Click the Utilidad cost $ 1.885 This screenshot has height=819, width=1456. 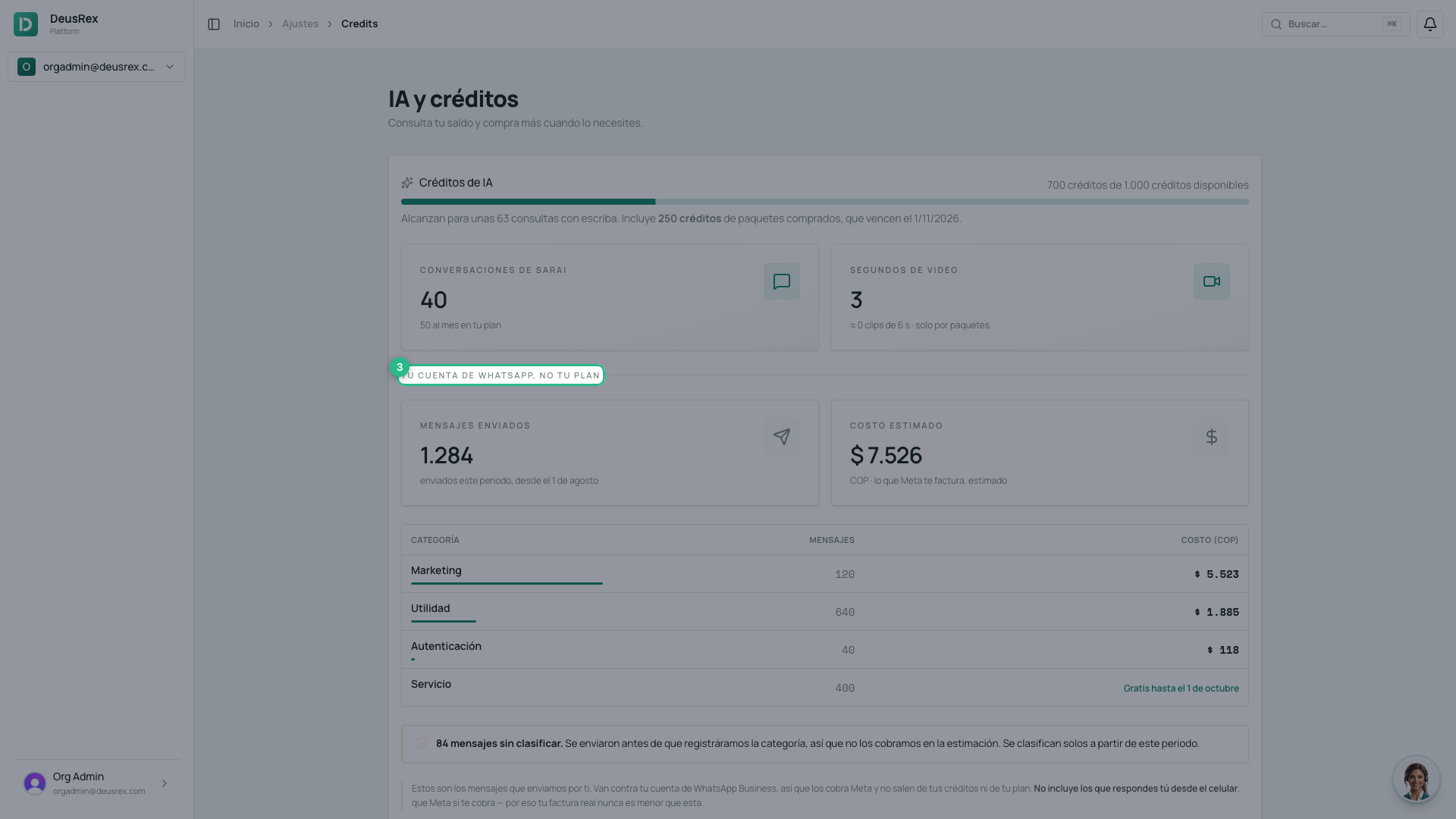[x=1216, y=613]
